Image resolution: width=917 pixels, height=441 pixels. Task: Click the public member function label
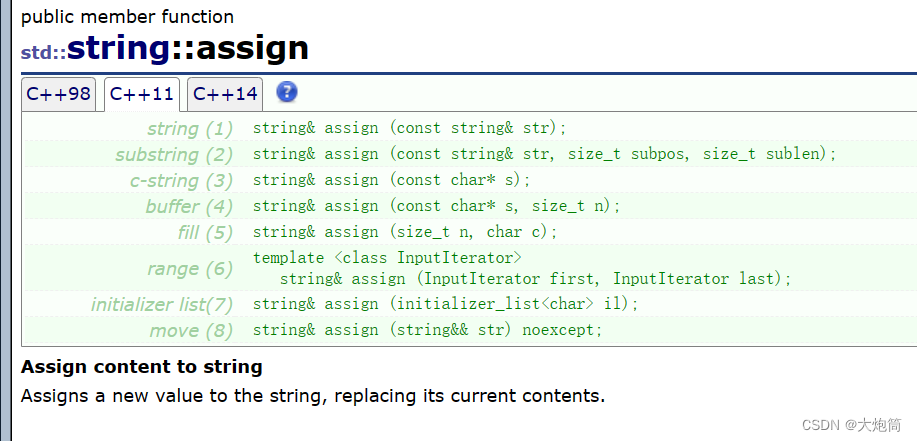coord(127,17)
